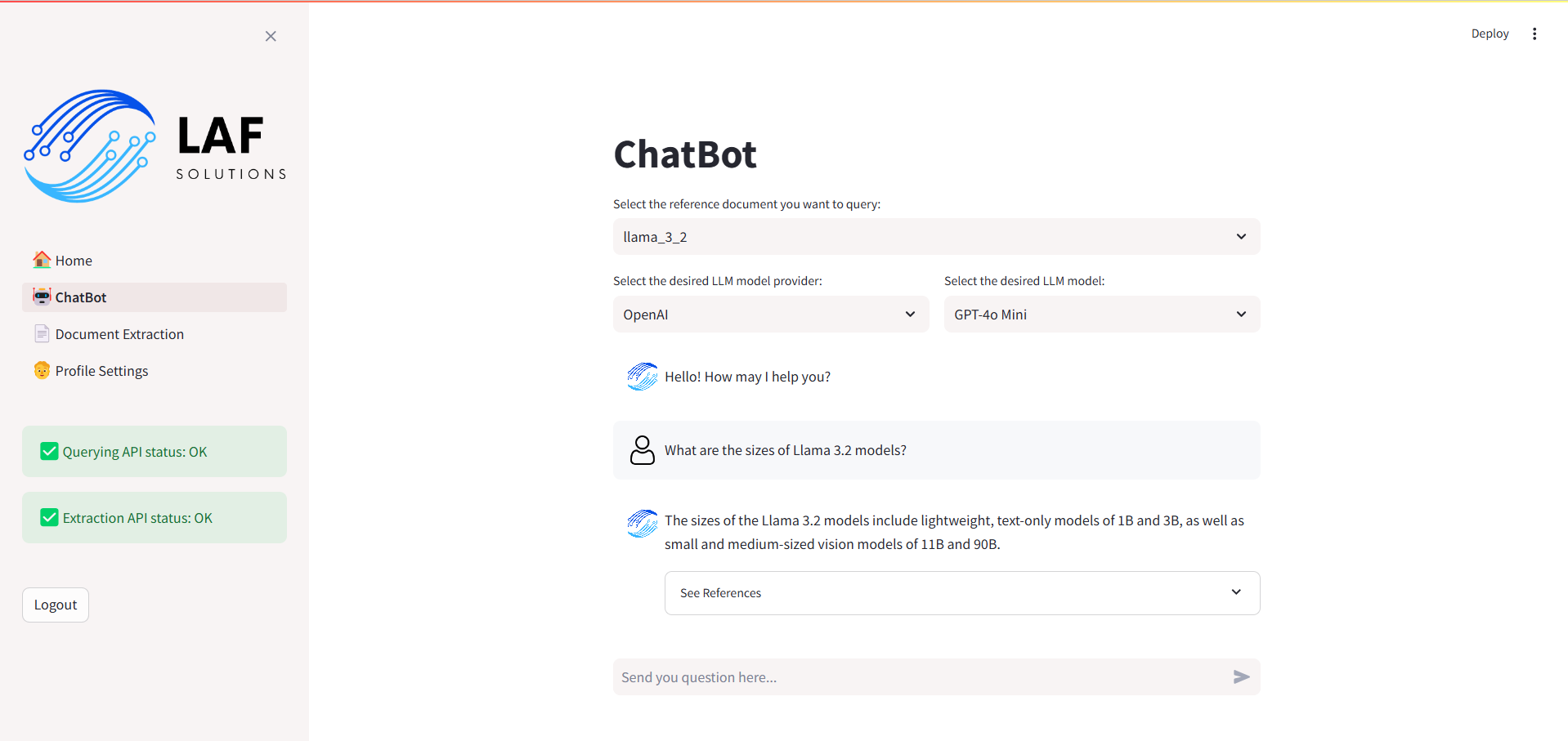Click 'Select the desired LLM model:' label
The height and width of the screenshot is (741, 1568).
[1024, 280]
